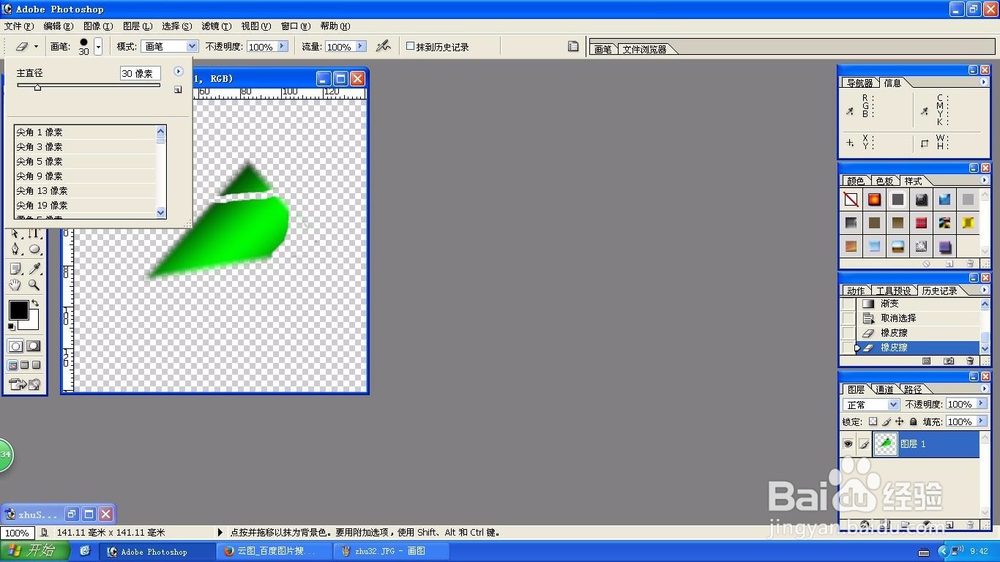The image size is (1000, 562).
Task: Create new style in Styles panel
Action: [x=949, y=263]
